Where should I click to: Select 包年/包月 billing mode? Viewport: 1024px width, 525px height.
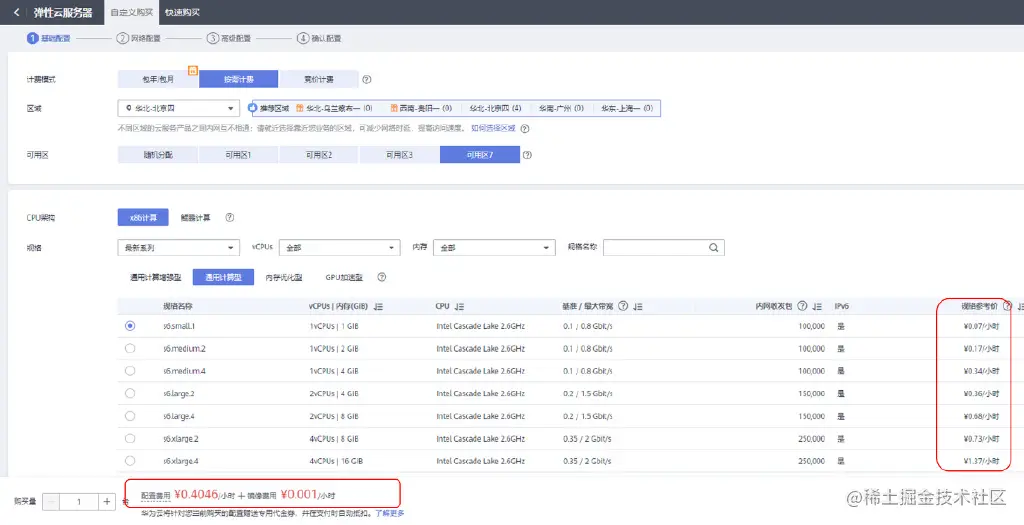tap(158, 79)
